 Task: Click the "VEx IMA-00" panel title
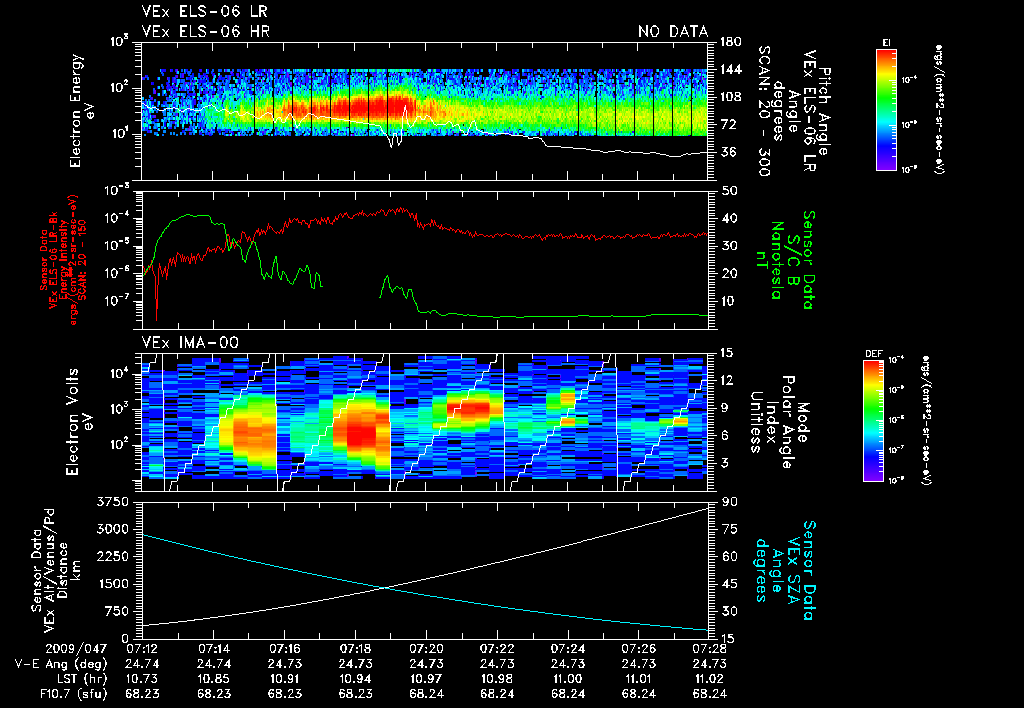click(x=190, y=342)
